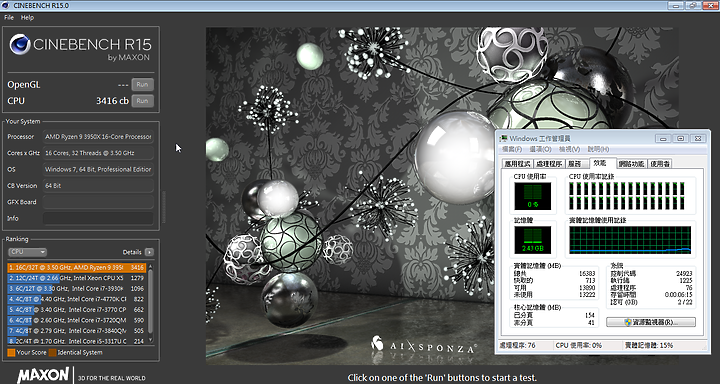The height and width of the screenshot is (384, 720).
Task: Click uptime value 0:00:06:15
Action: point(679,295)
